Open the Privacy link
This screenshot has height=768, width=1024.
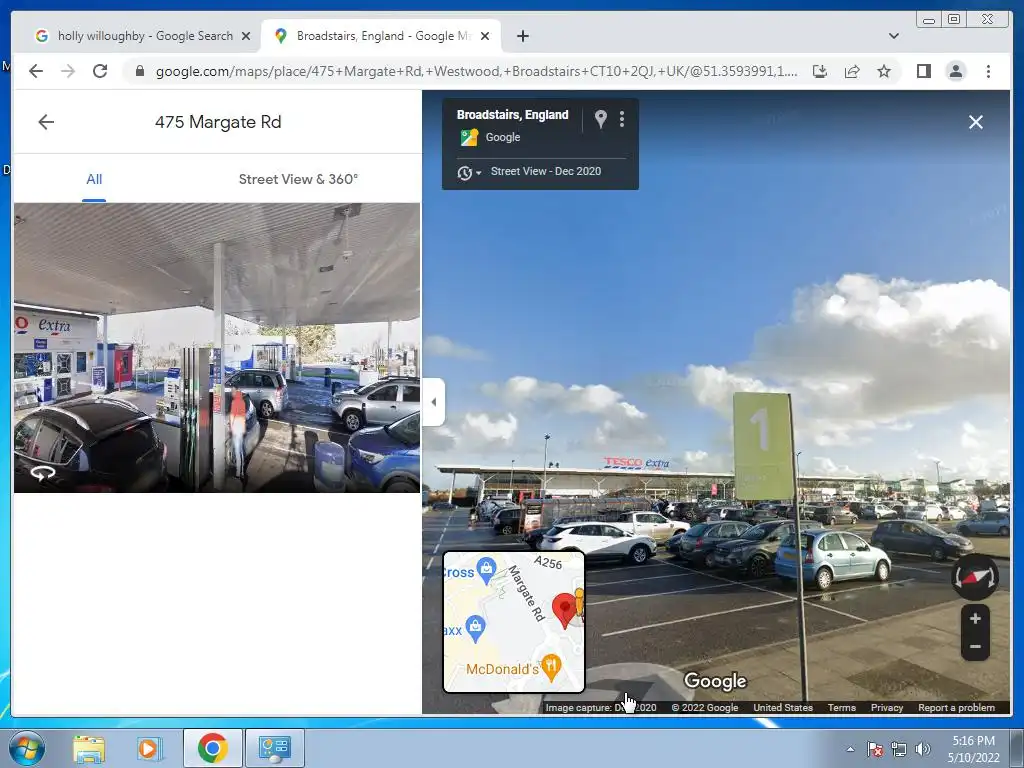point(887,708)
